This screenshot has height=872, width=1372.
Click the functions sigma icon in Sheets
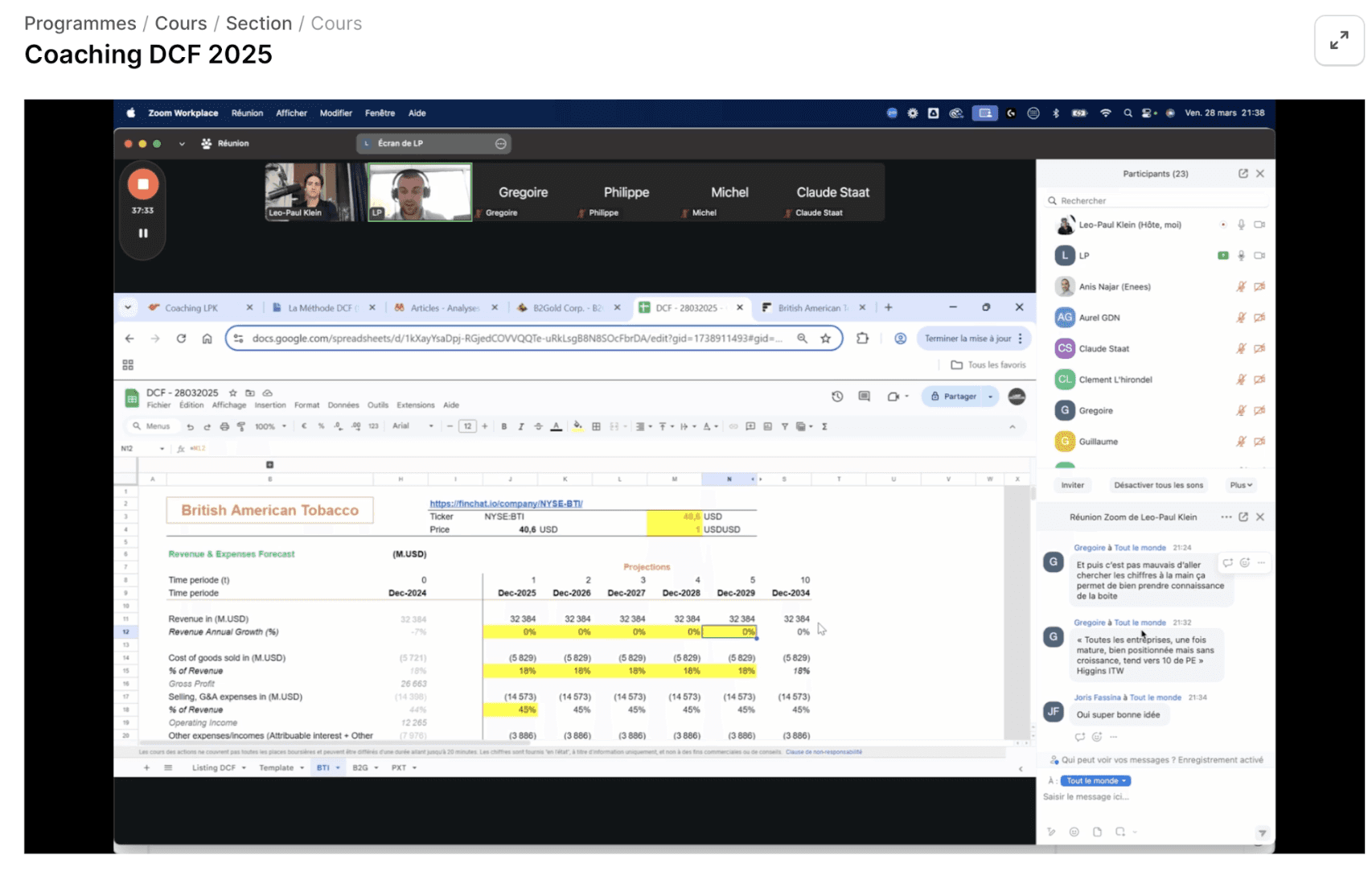pos(824,426)
